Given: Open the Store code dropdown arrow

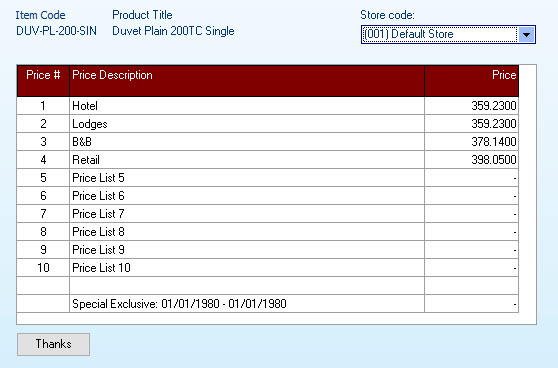Looking at the screenshot, I should (526, 35).
